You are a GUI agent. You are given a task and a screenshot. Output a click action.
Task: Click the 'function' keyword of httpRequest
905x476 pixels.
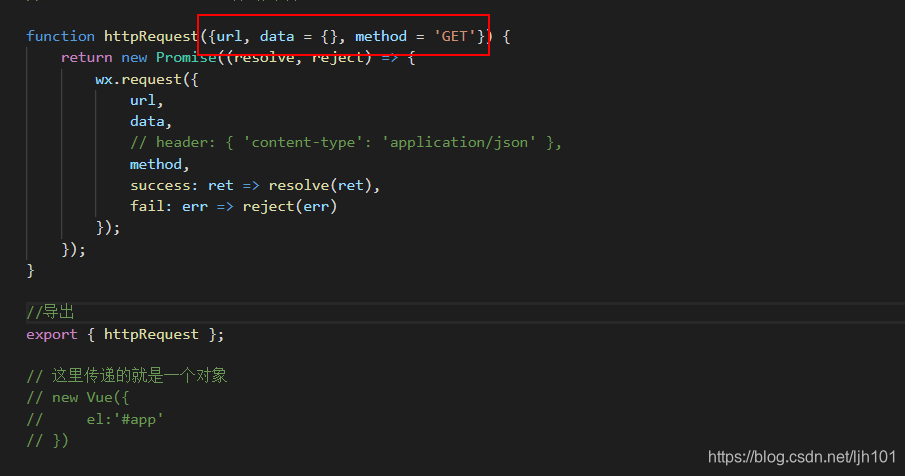point(60,36)
